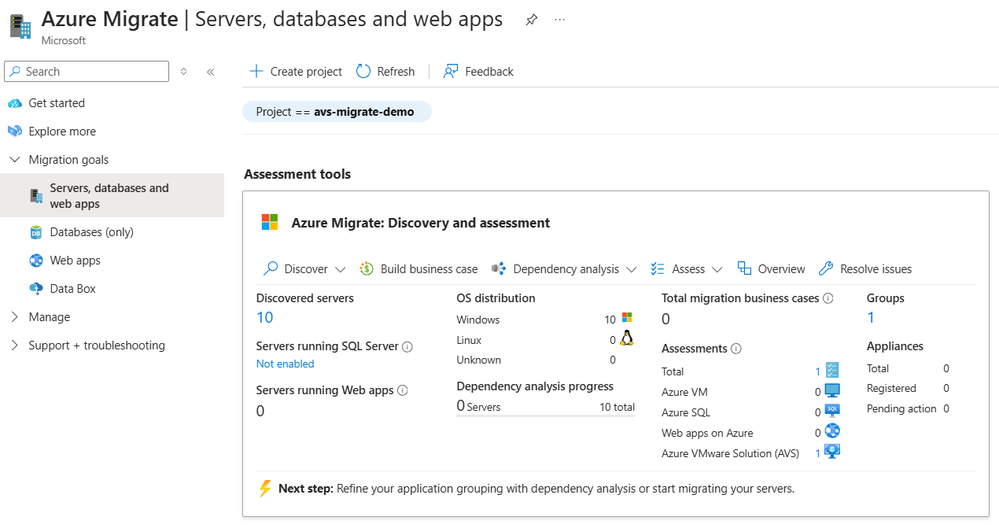This screenshot has height=525, width=999.
Task: Click the info icon beside SQL Server
Action: tap(407, 347)
